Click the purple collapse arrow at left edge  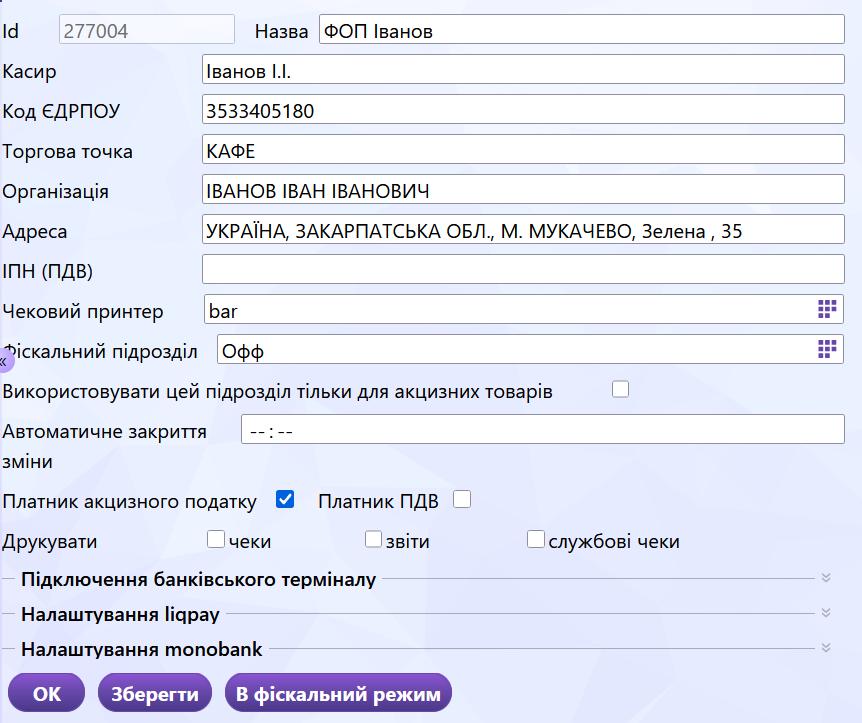coord(4,361)
